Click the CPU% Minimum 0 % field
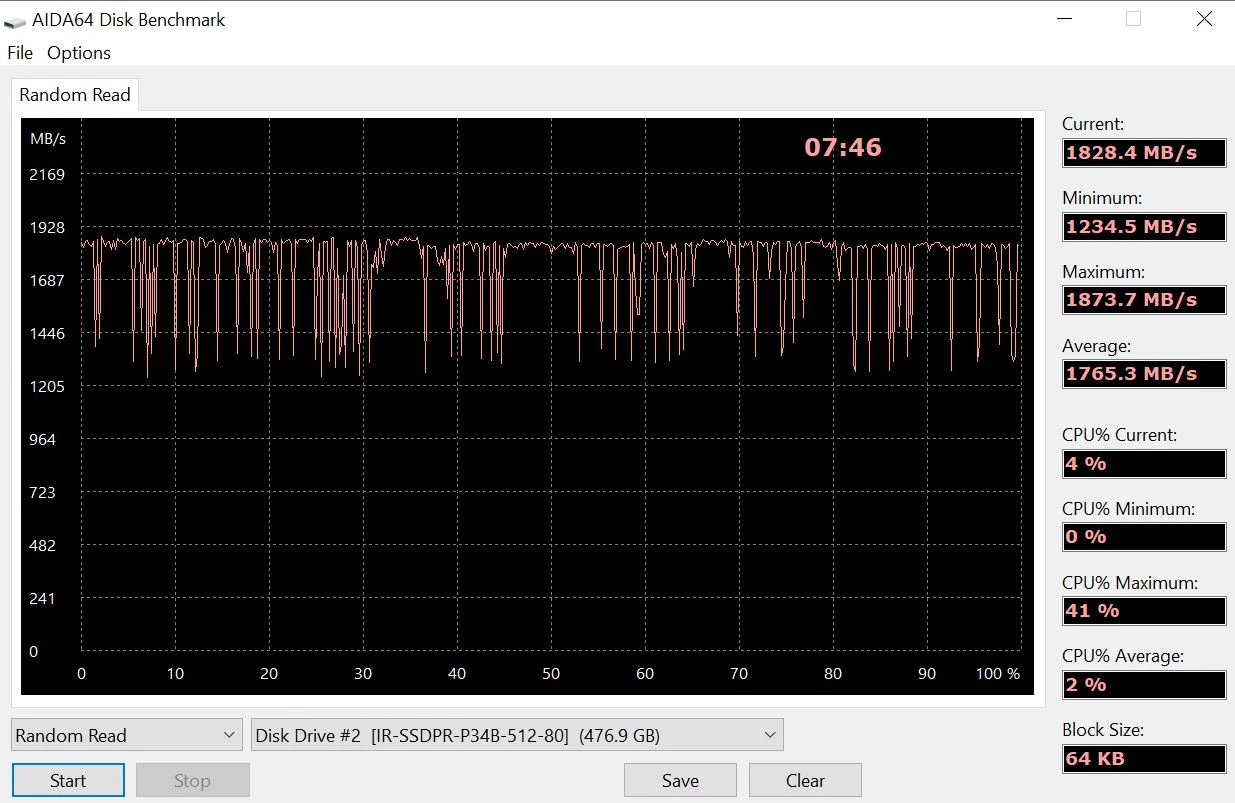 click(x=1144, y=537)
